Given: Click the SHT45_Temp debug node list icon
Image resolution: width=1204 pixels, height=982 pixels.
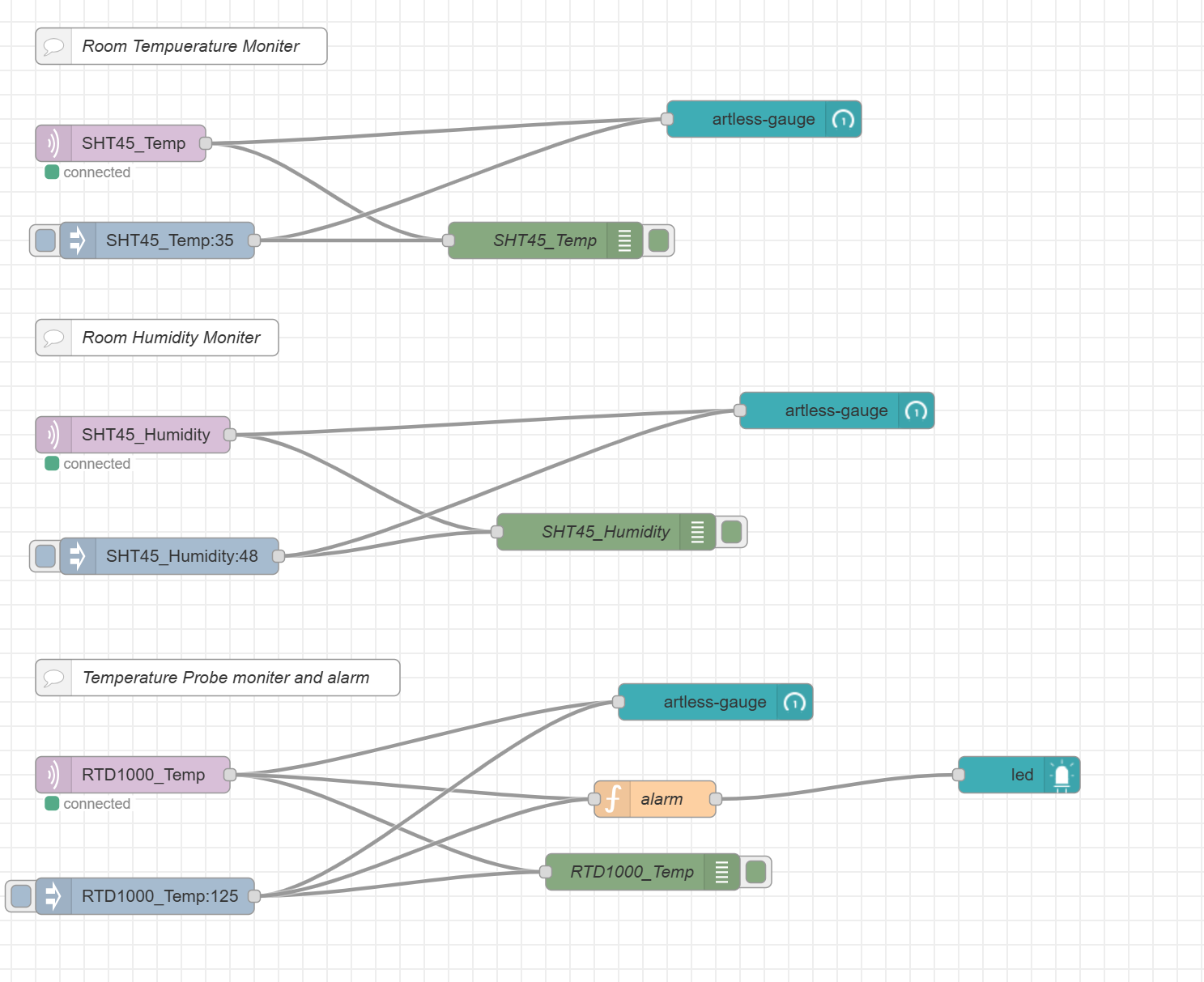Looking at the screenshot, I should pyautogui.click(x=624, y=240).
